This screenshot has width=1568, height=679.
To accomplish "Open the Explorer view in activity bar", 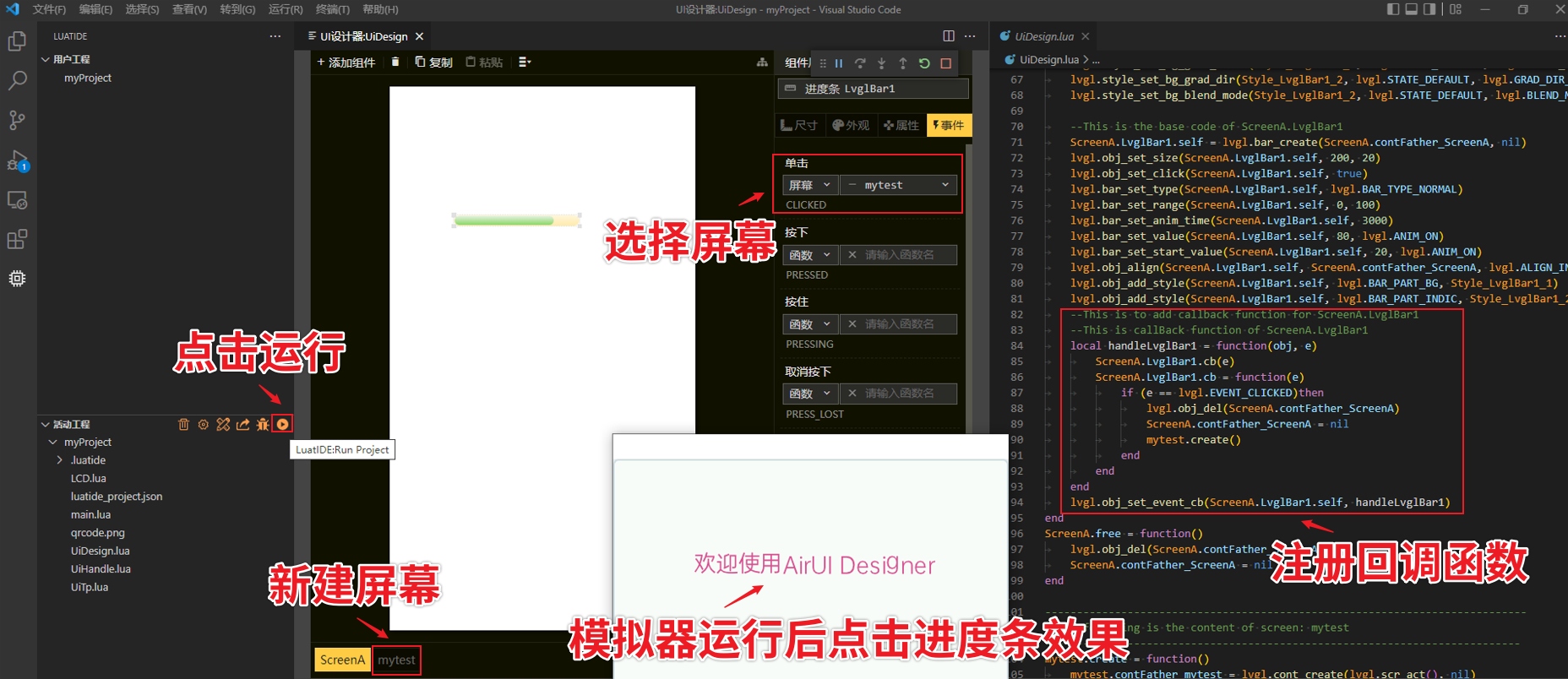I will point(17,41).
